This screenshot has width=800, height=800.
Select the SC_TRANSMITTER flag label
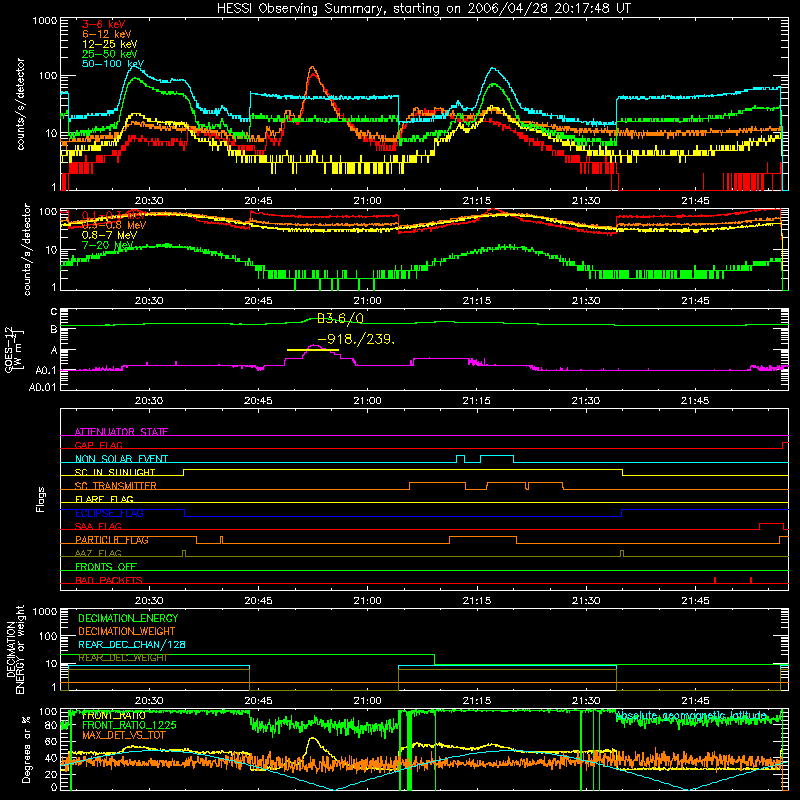coord(115,486)
